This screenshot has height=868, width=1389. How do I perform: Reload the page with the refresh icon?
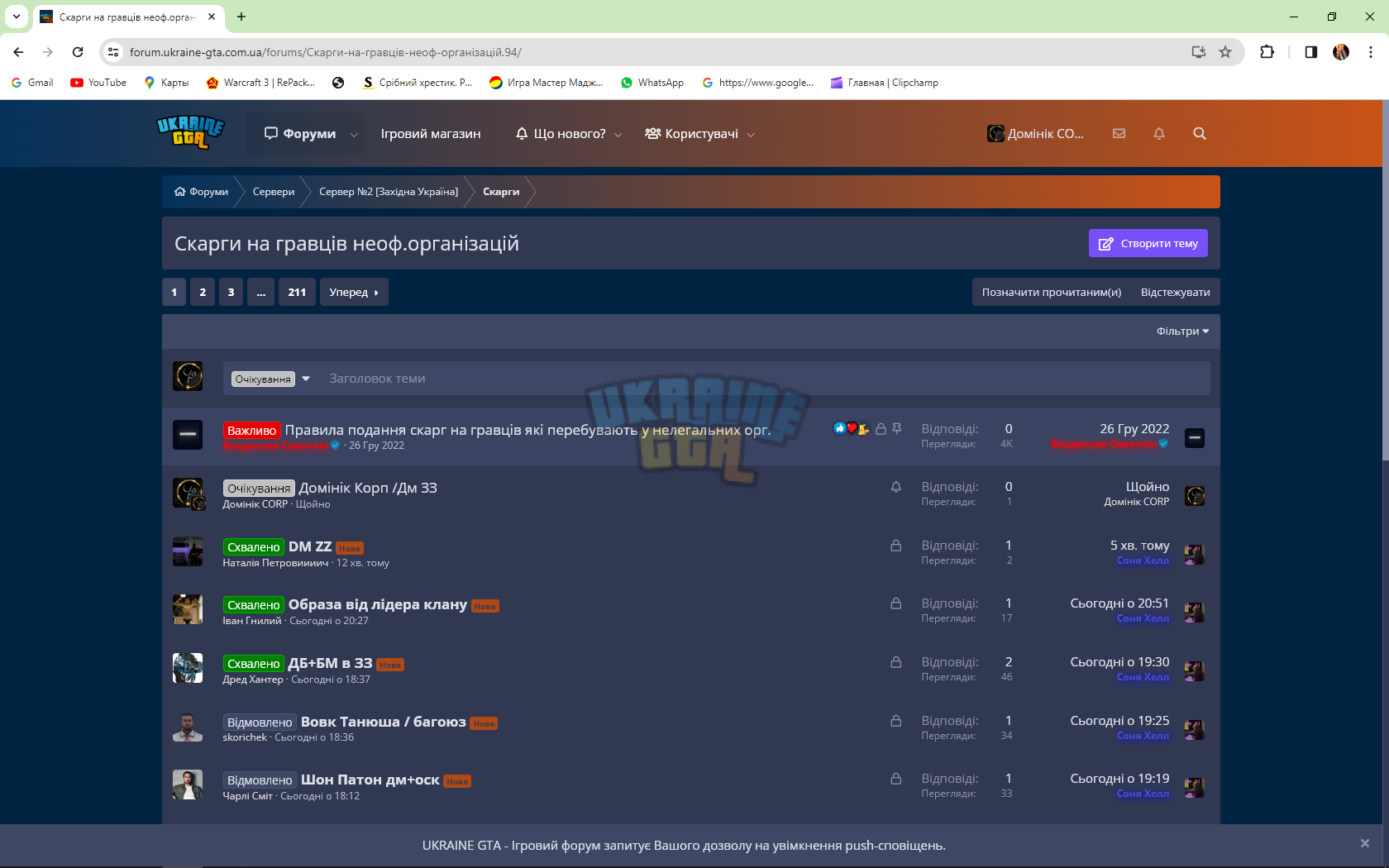[78, 52]
